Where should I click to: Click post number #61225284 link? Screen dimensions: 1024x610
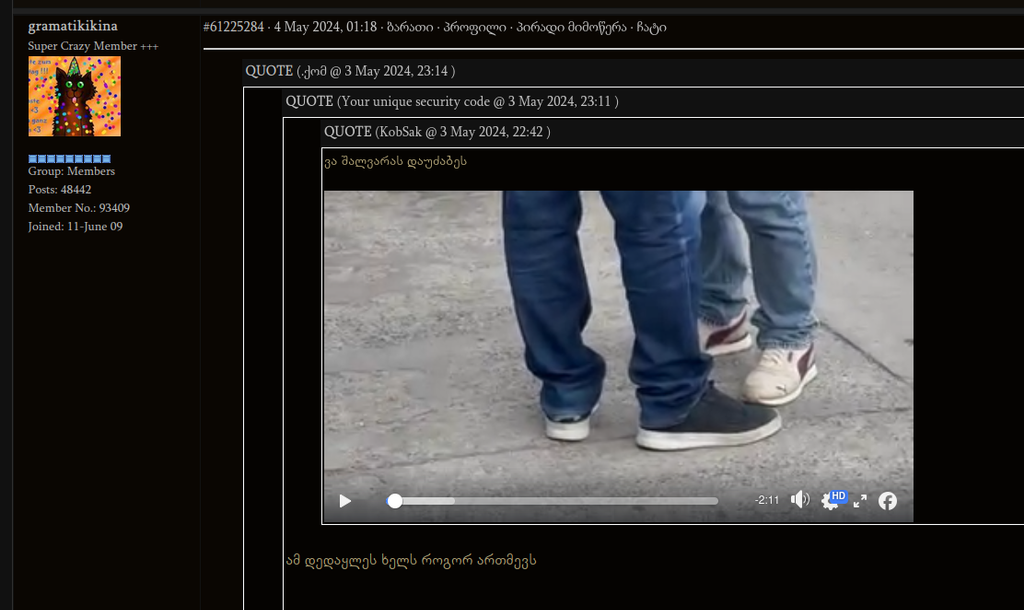coord(233,27)
